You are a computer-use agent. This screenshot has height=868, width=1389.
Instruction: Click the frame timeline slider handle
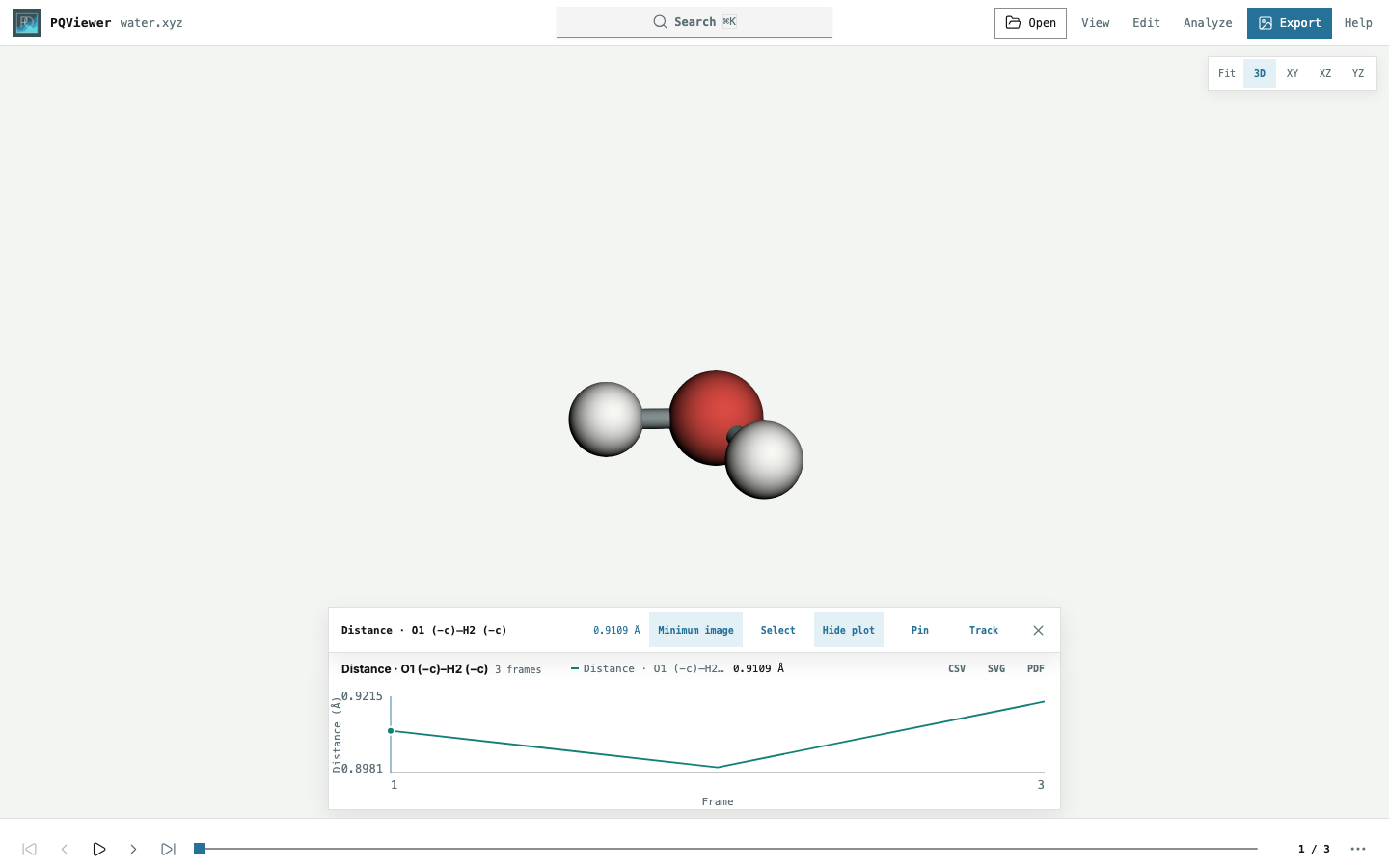coord(200,849)
